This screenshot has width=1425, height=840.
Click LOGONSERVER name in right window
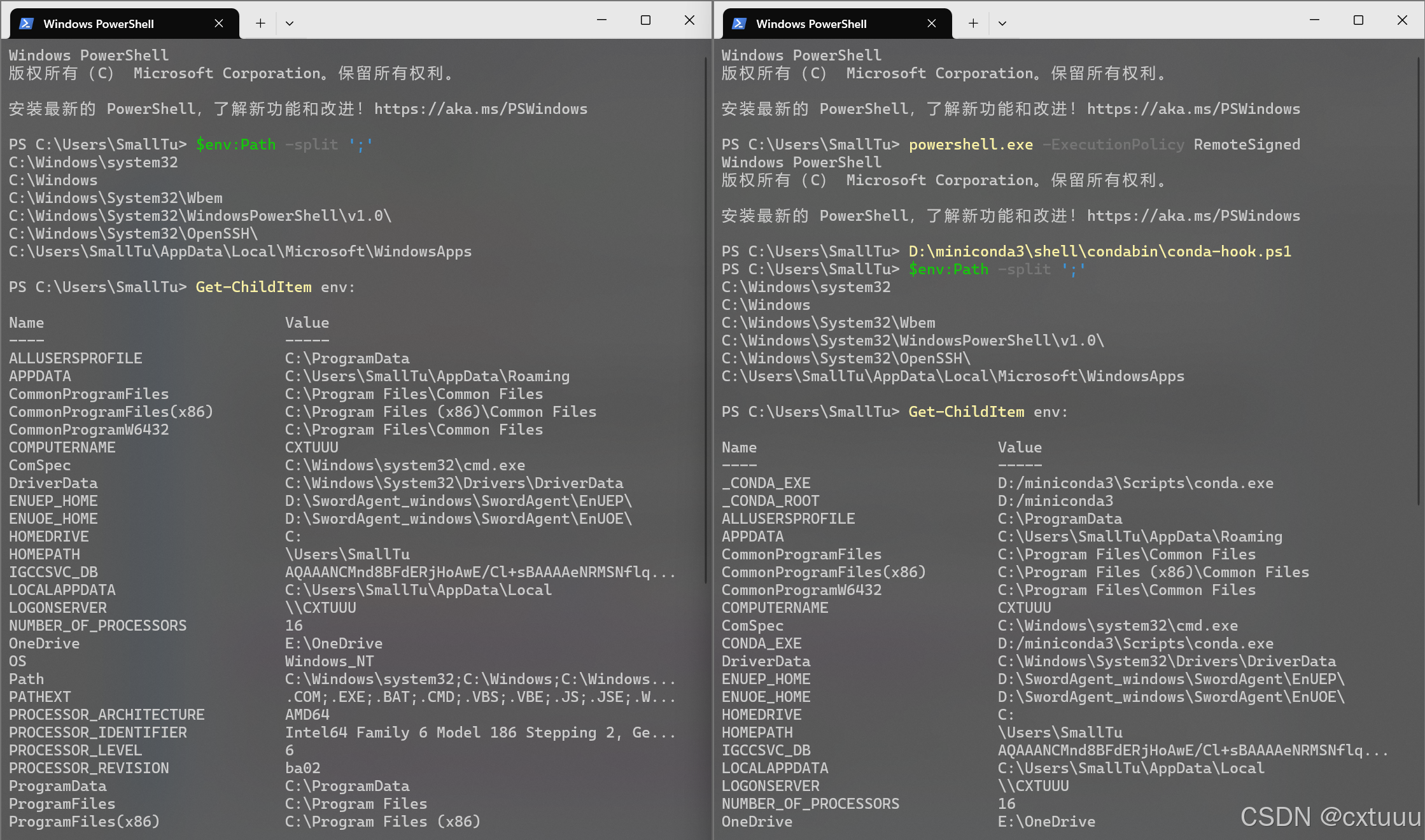771,786
